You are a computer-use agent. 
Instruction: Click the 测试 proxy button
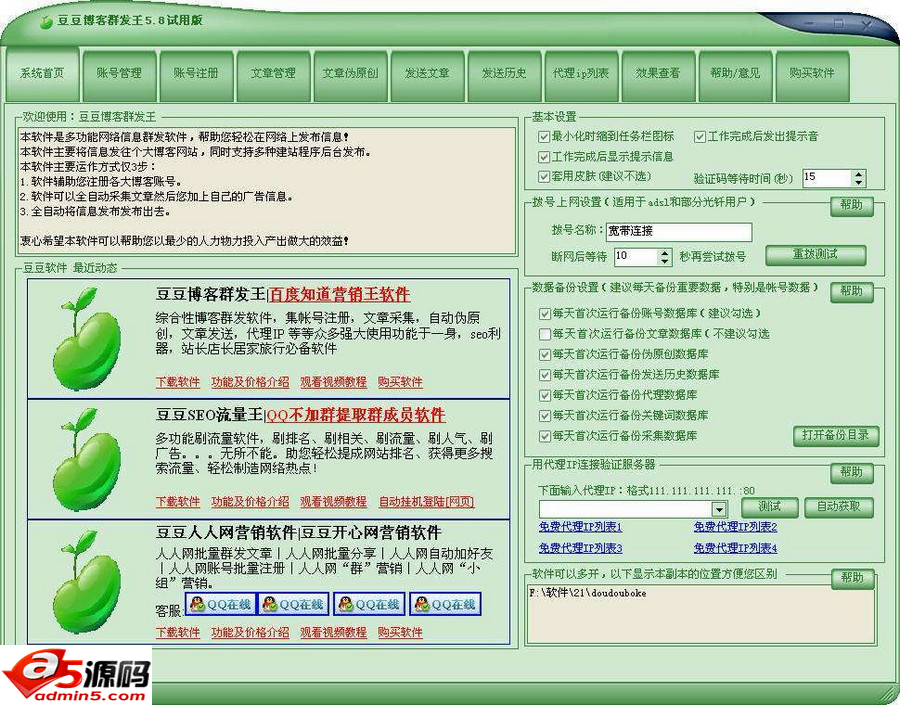[x=770, y=507]
